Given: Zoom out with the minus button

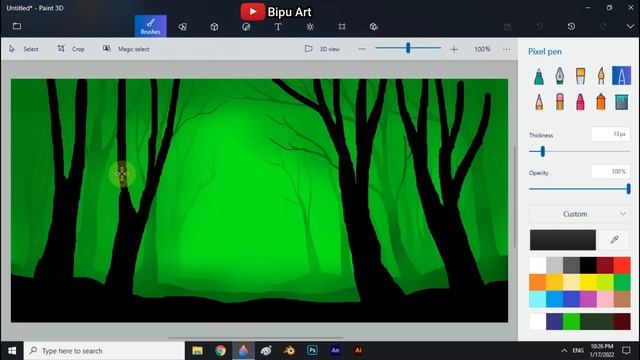Looking at the screenshot, I should click(362, 49).
